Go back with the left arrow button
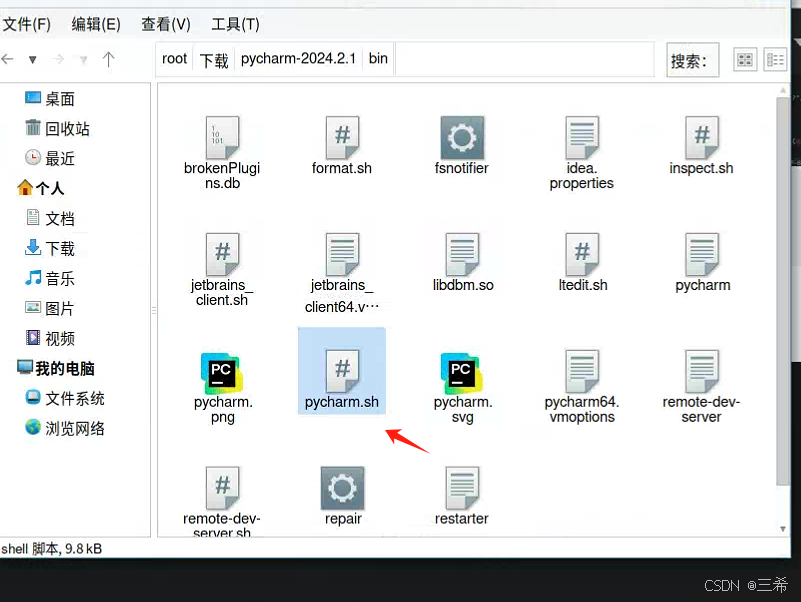 pos(9,59)
